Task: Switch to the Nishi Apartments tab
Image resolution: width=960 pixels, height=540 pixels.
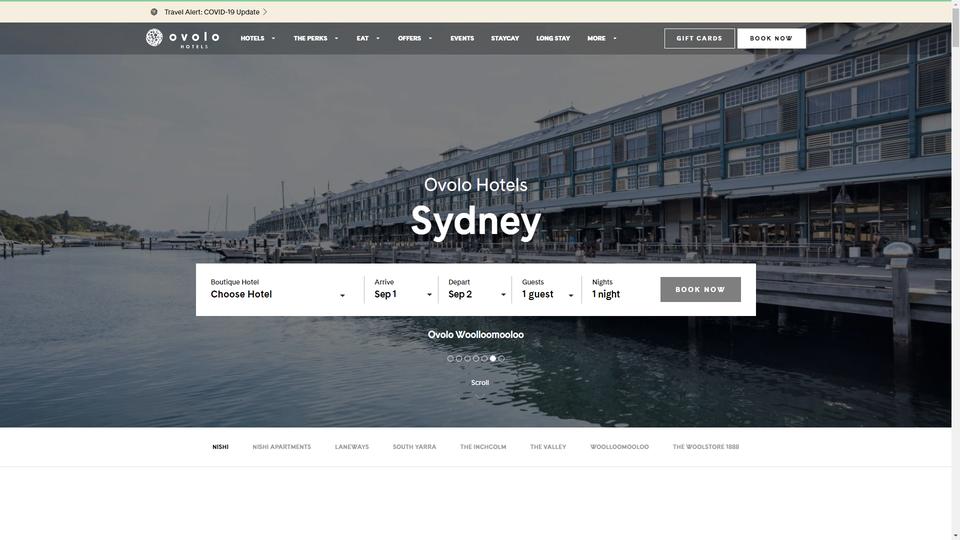Action: [282, 447]
